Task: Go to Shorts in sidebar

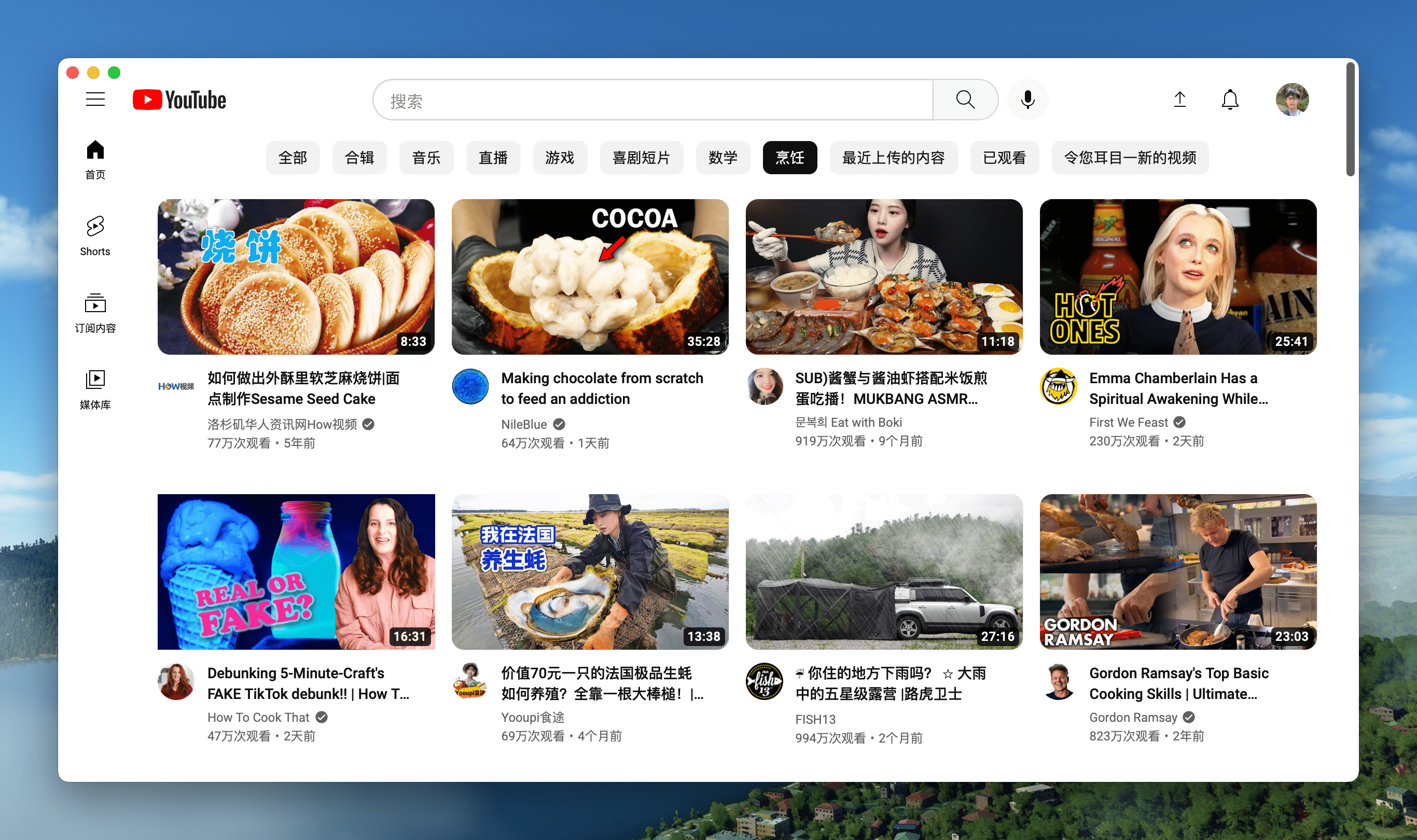Action: coord(95,236)
